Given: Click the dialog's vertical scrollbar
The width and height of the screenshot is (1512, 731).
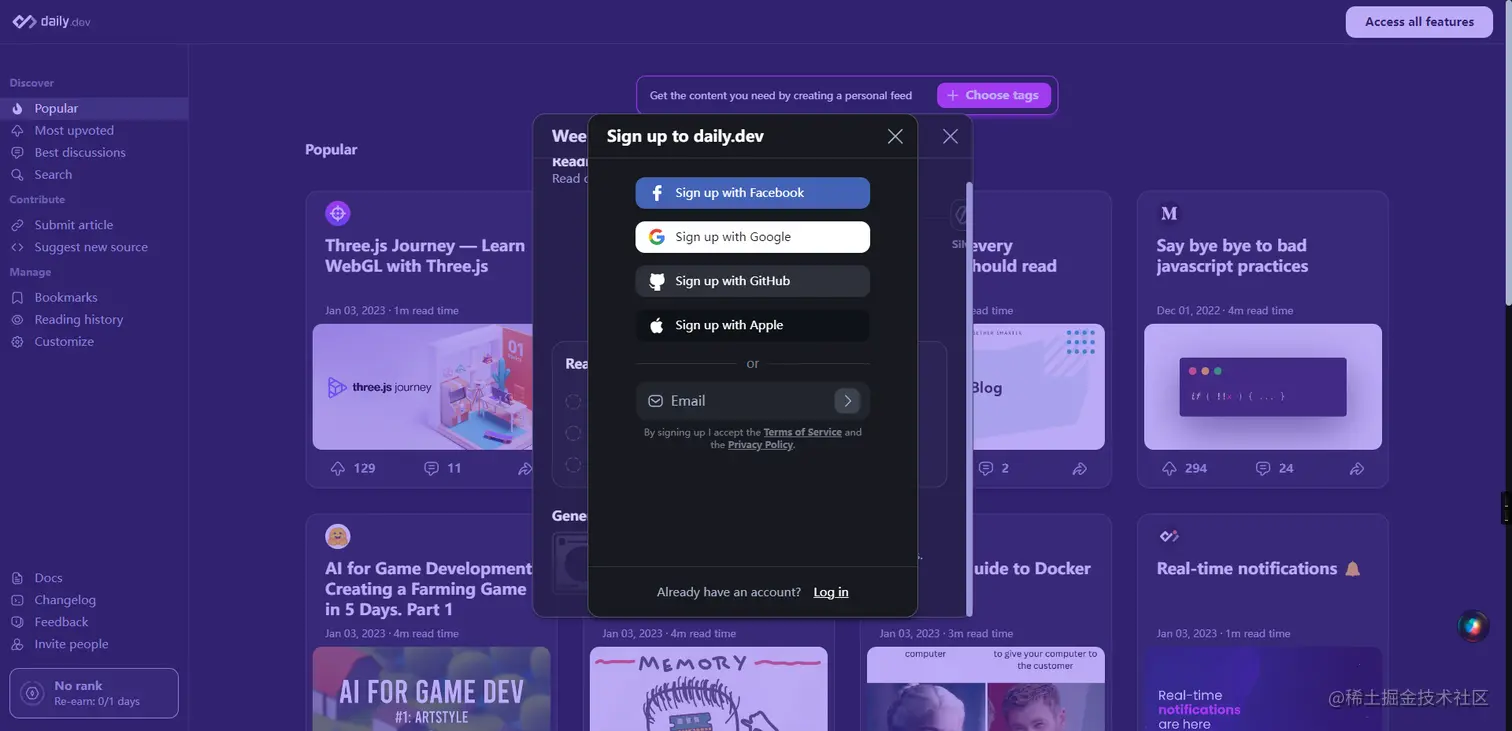Looking at the screenshot, I should (x=968, y=400).
